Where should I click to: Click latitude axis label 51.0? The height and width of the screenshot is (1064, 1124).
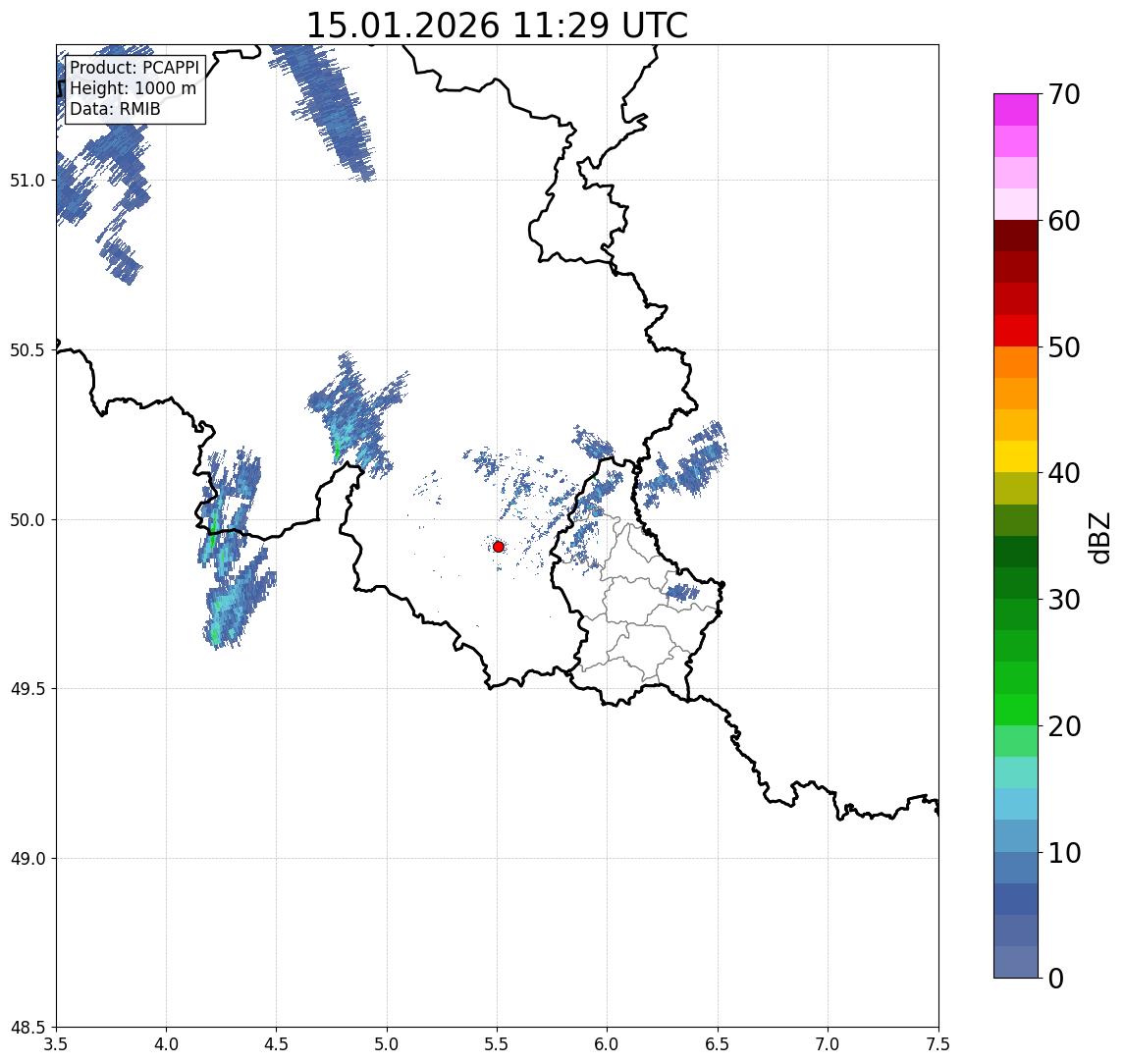27,181
